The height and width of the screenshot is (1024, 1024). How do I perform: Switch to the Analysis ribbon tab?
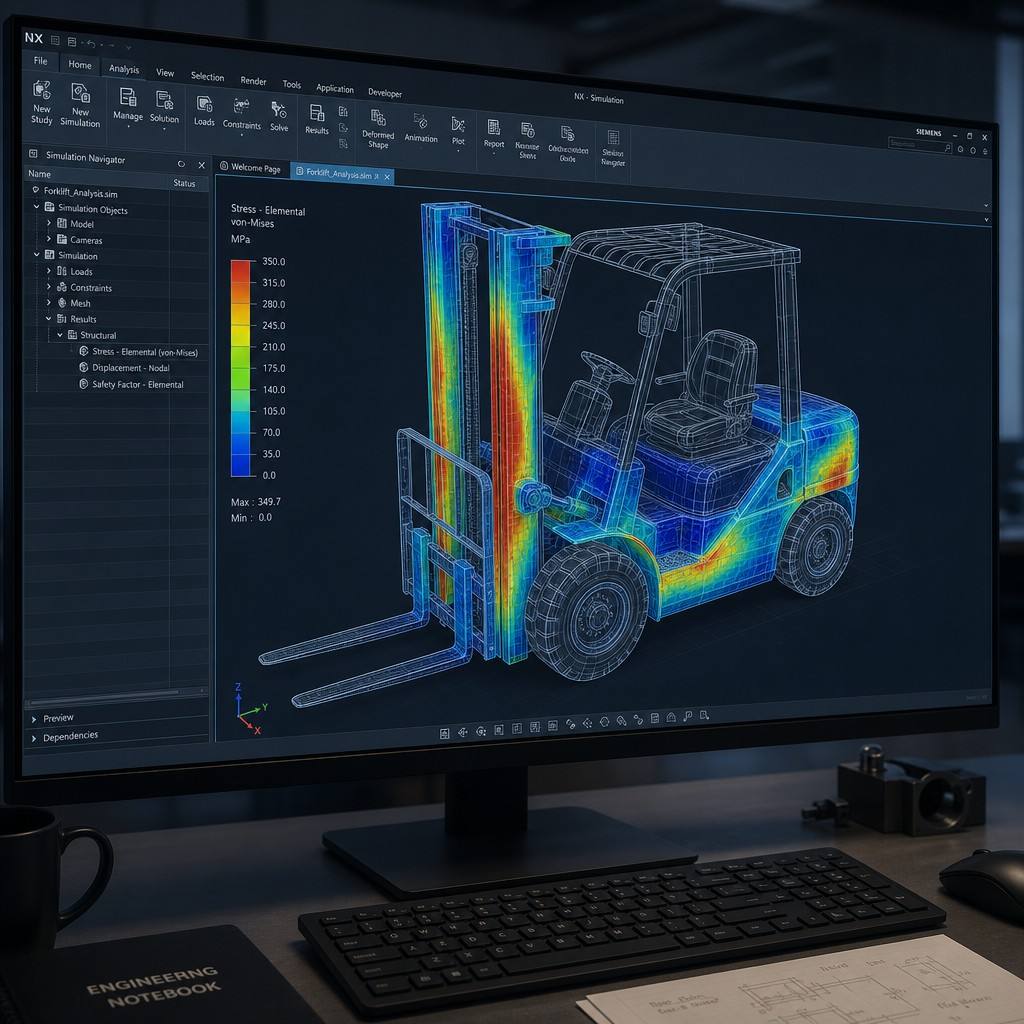123,69
